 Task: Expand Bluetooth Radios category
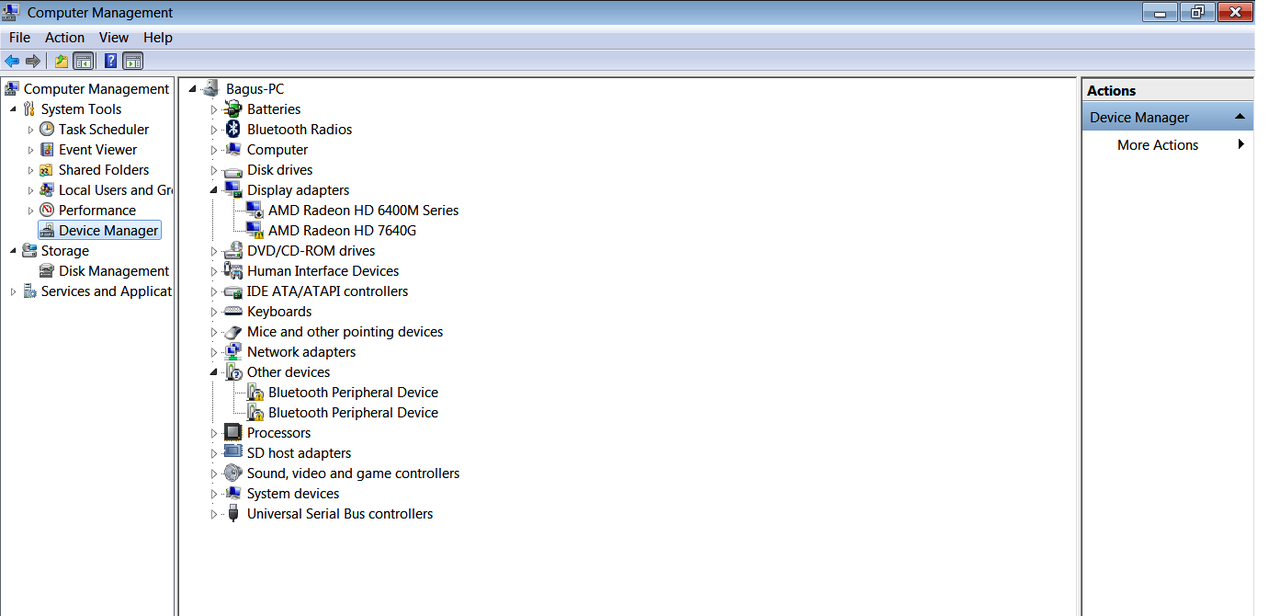(x=214, y=130)
